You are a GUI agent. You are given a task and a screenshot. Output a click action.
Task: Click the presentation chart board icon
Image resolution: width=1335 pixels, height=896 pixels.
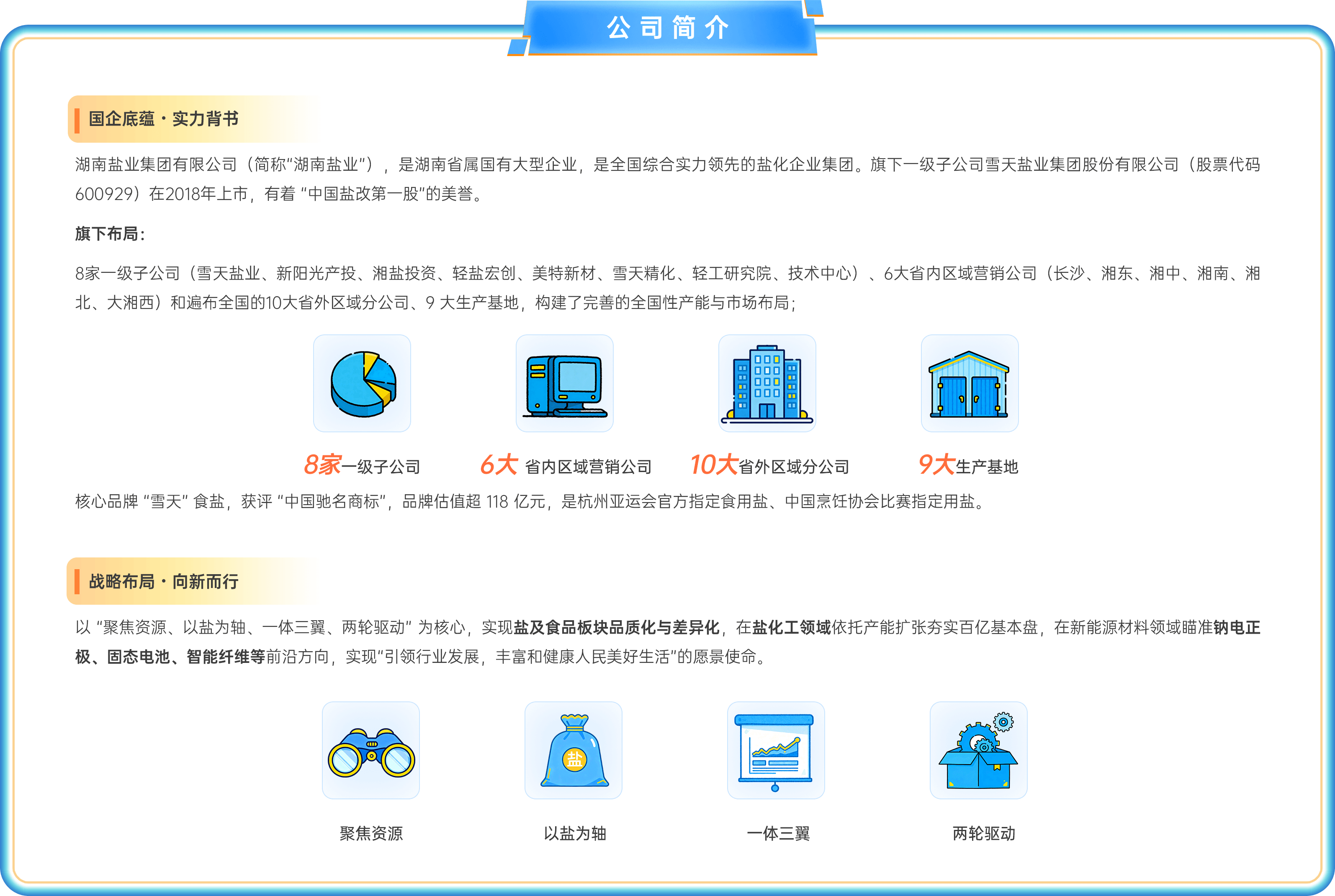coord(776,750)
